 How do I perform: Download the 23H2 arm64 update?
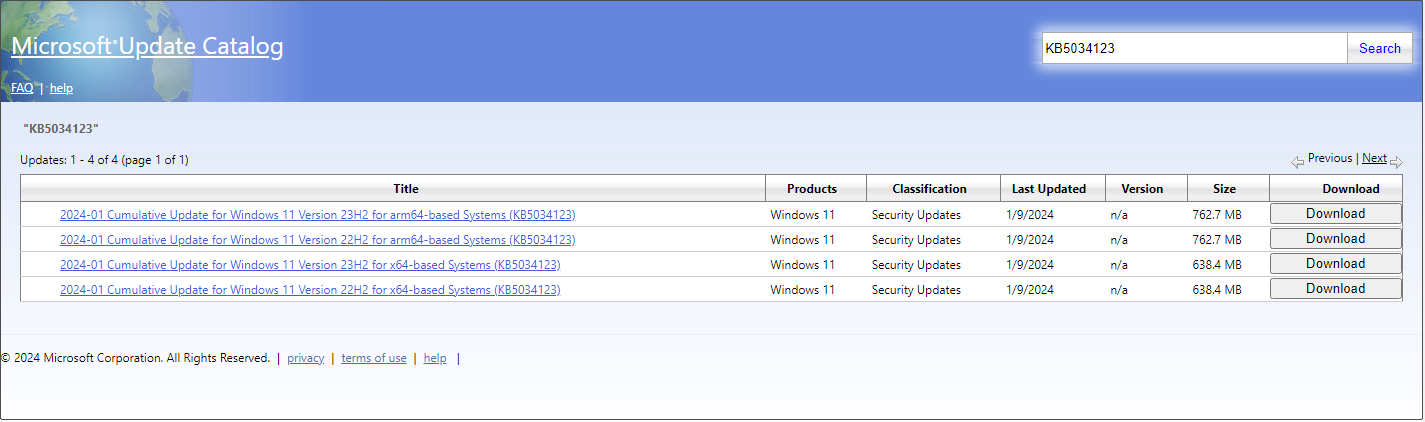(x=1335, y=214)
